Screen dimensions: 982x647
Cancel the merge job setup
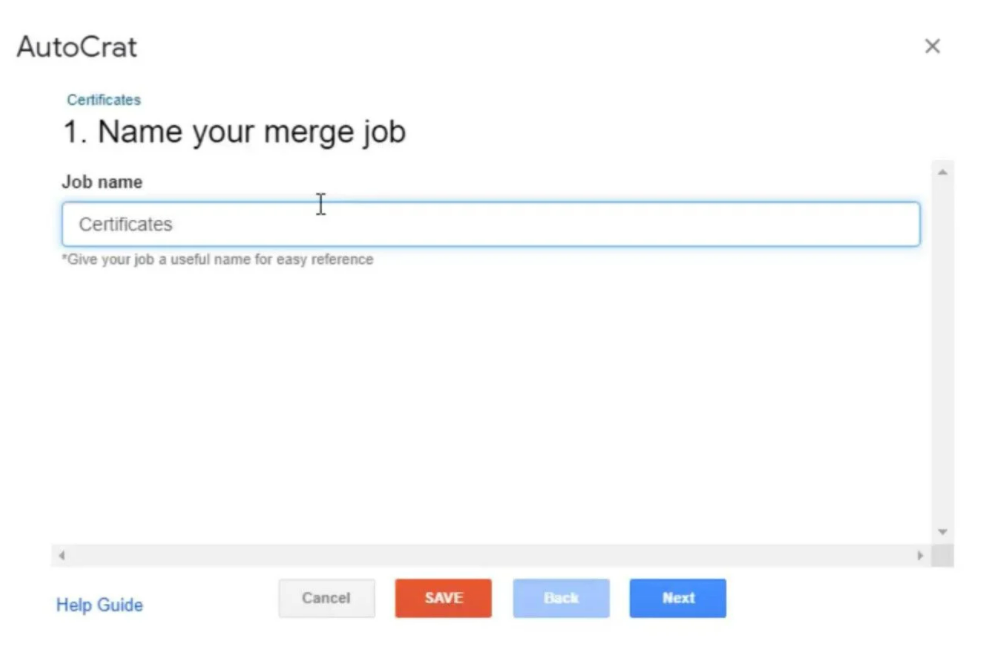[x=326, y=598]
